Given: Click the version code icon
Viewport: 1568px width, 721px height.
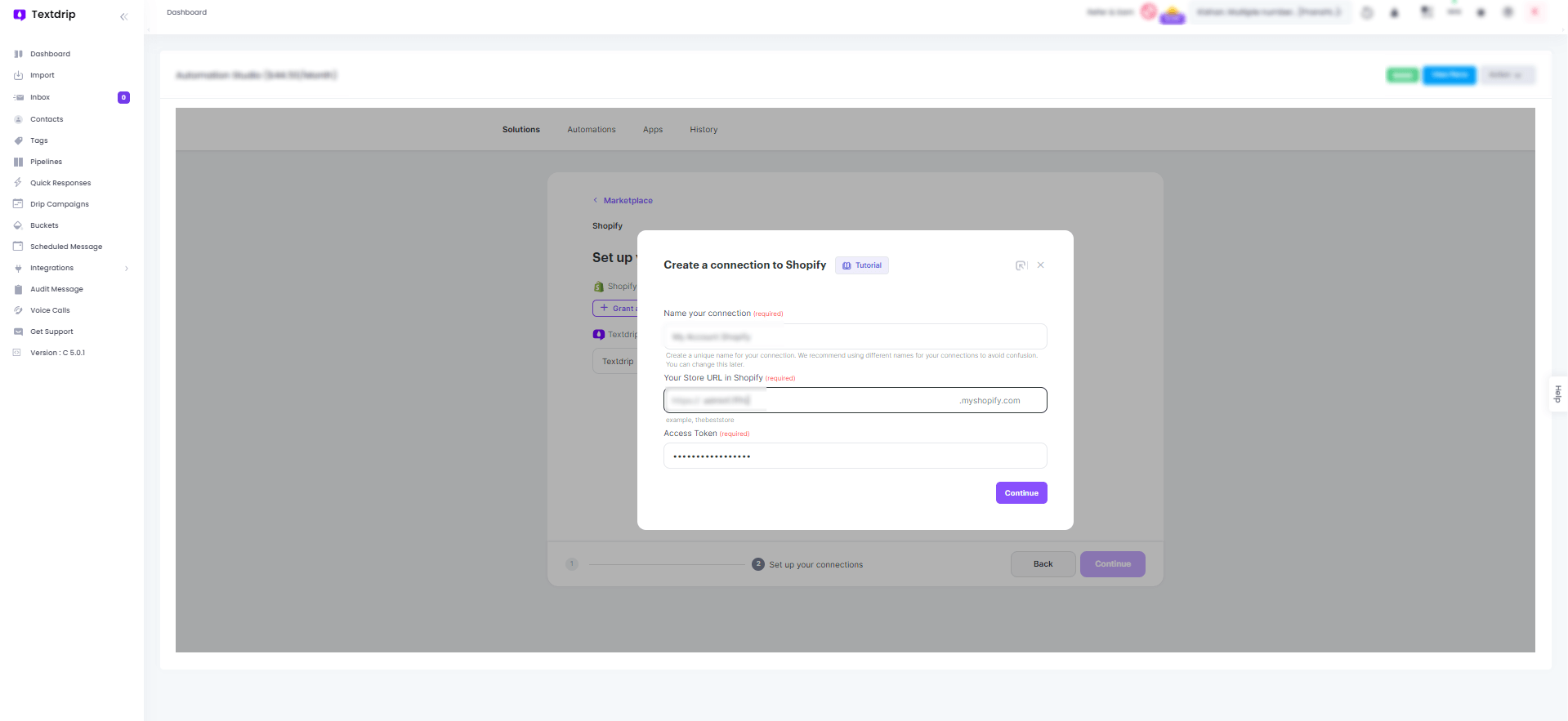Looking at the screenshot, I should 17,353.
